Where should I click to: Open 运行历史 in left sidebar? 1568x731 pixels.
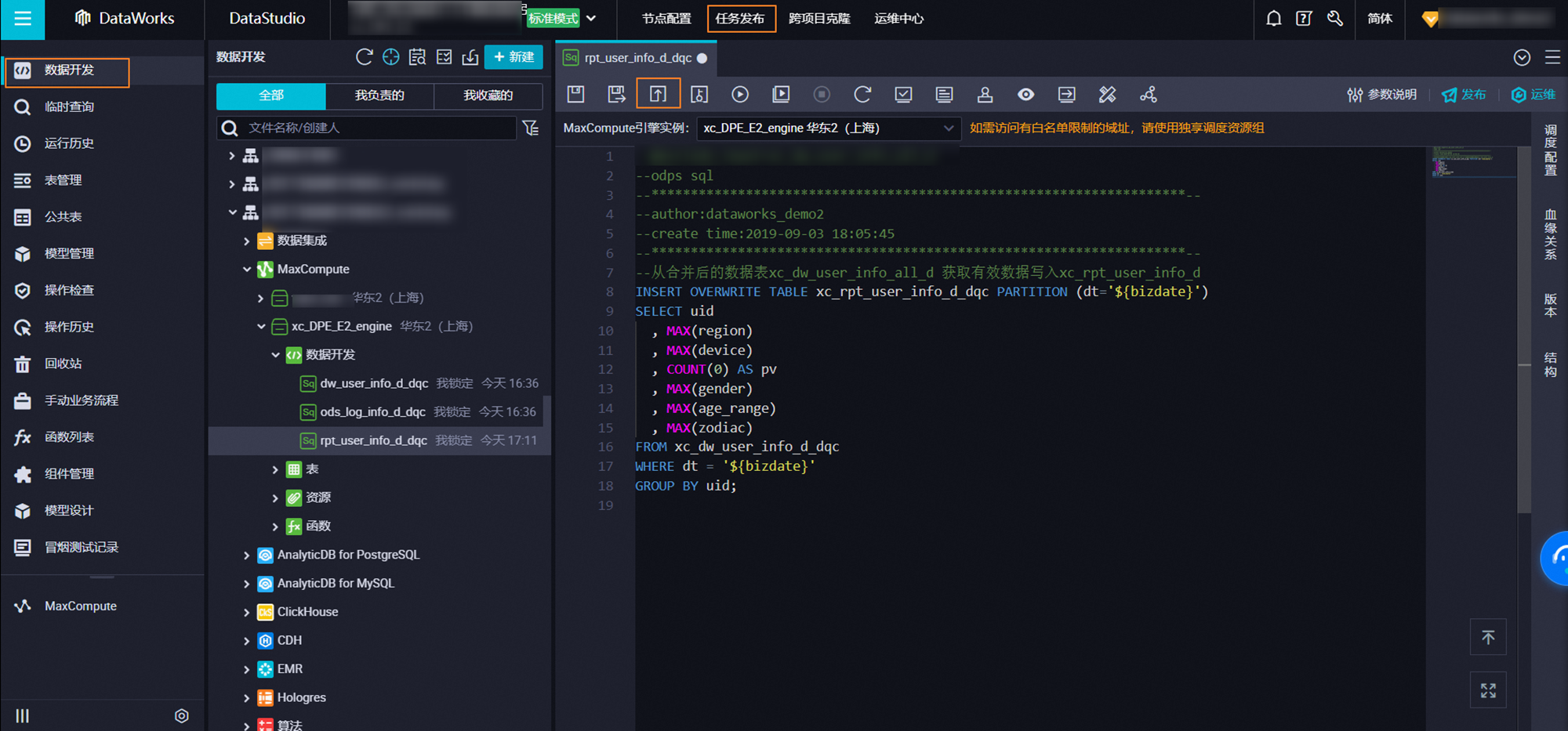pyautogui.click(x=69, y=143)
